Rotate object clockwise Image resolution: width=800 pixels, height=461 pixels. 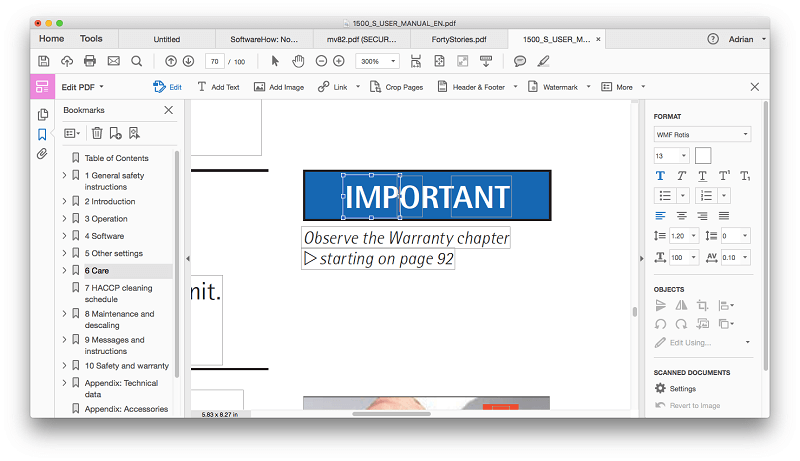click(x=681, y=324)
